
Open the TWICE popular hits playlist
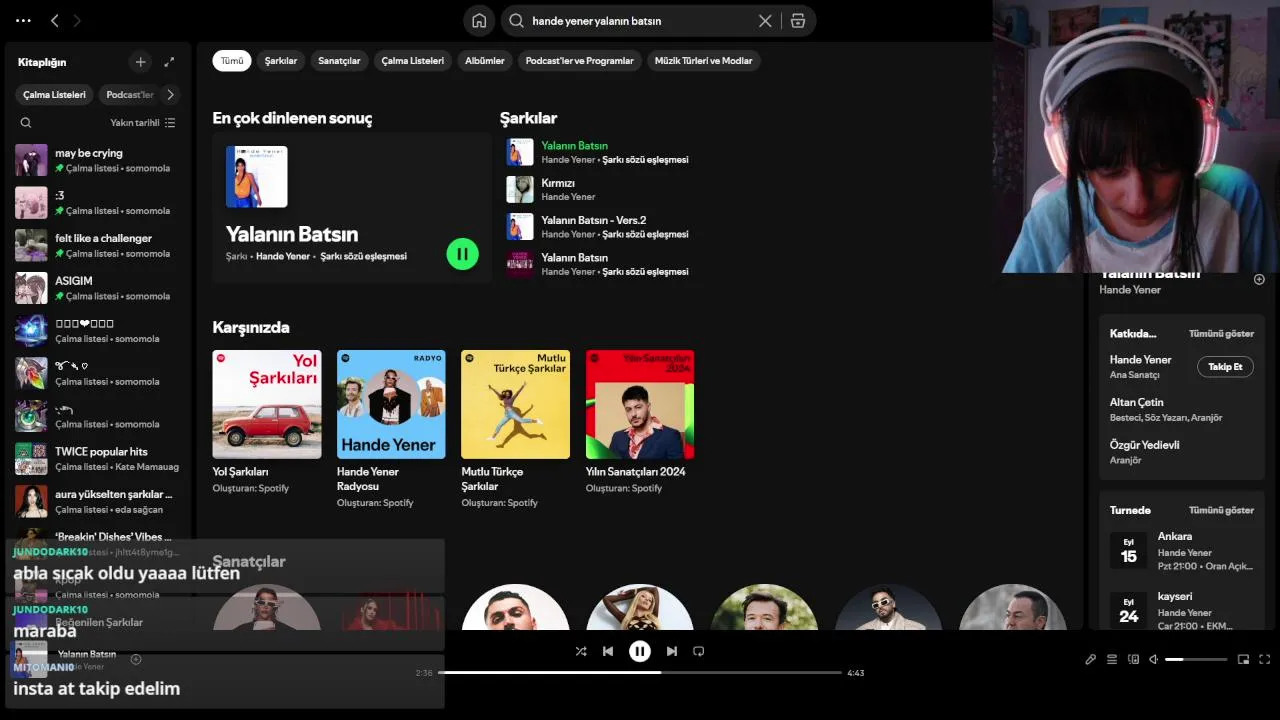pos(96,458)
